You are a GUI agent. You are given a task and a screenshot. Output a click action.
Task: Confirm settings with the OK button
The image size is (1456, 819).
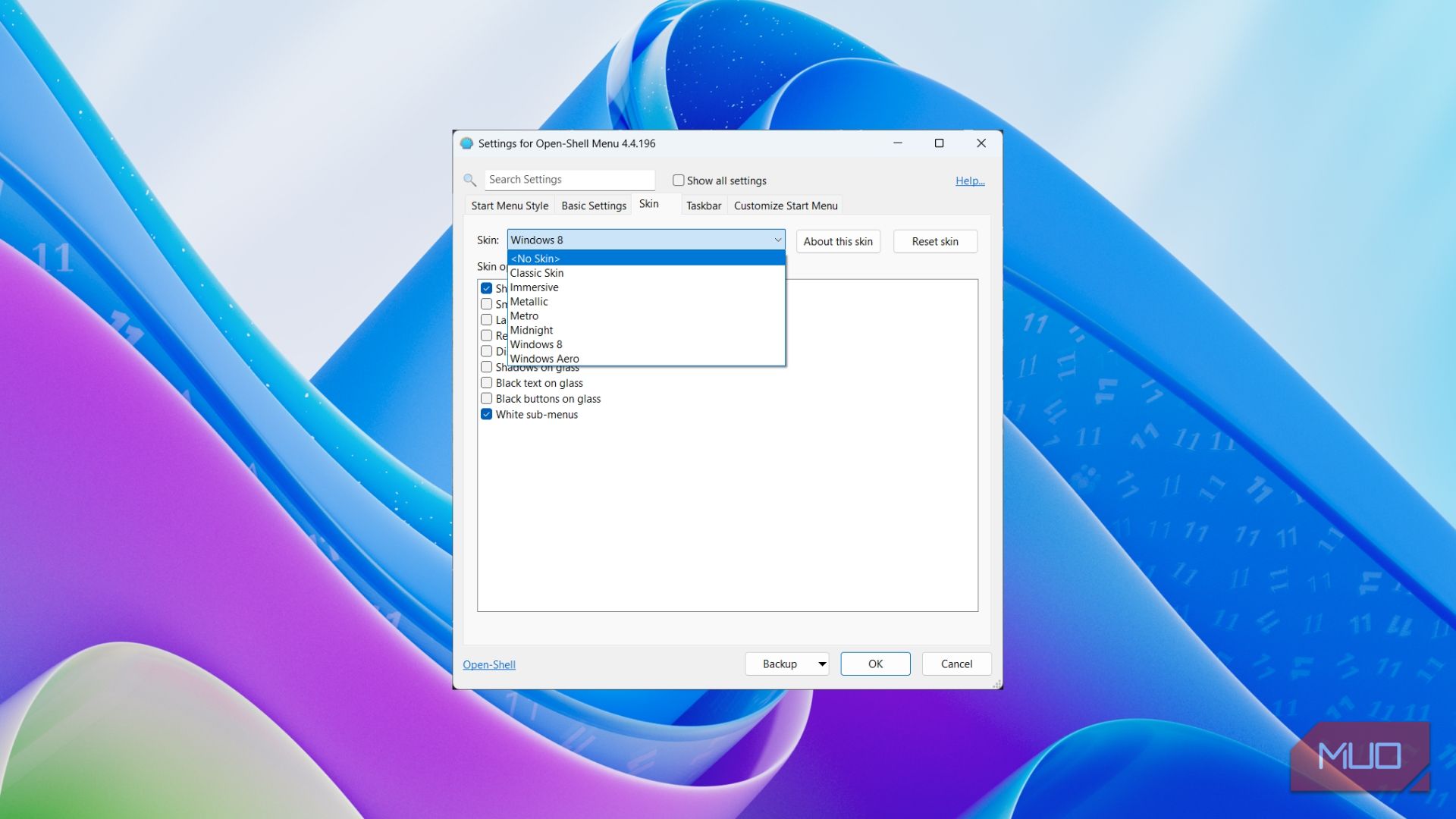click(x=875, y=664)
